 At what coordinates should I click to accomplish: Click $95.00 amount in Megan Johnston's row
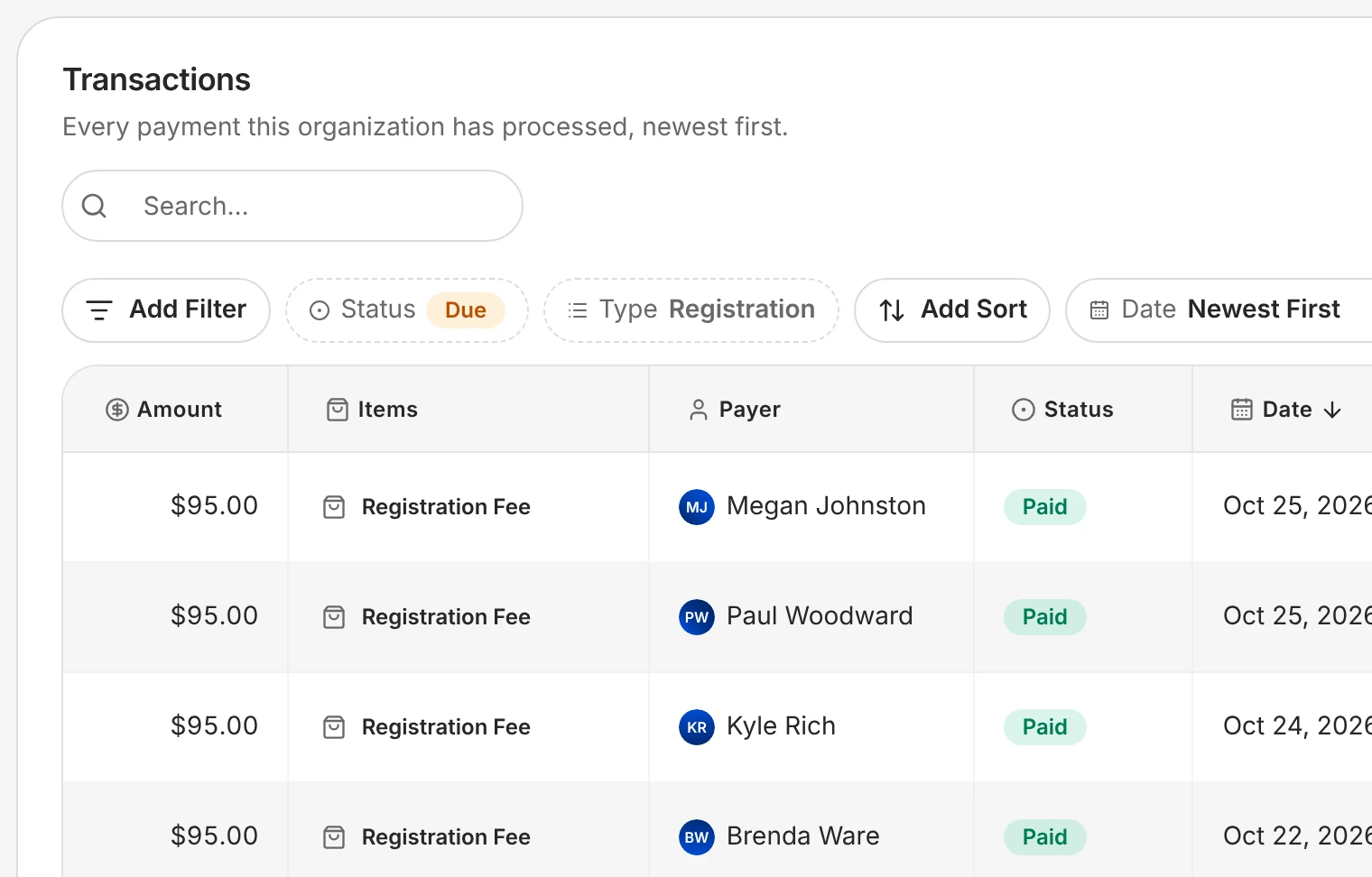(214, 506)
